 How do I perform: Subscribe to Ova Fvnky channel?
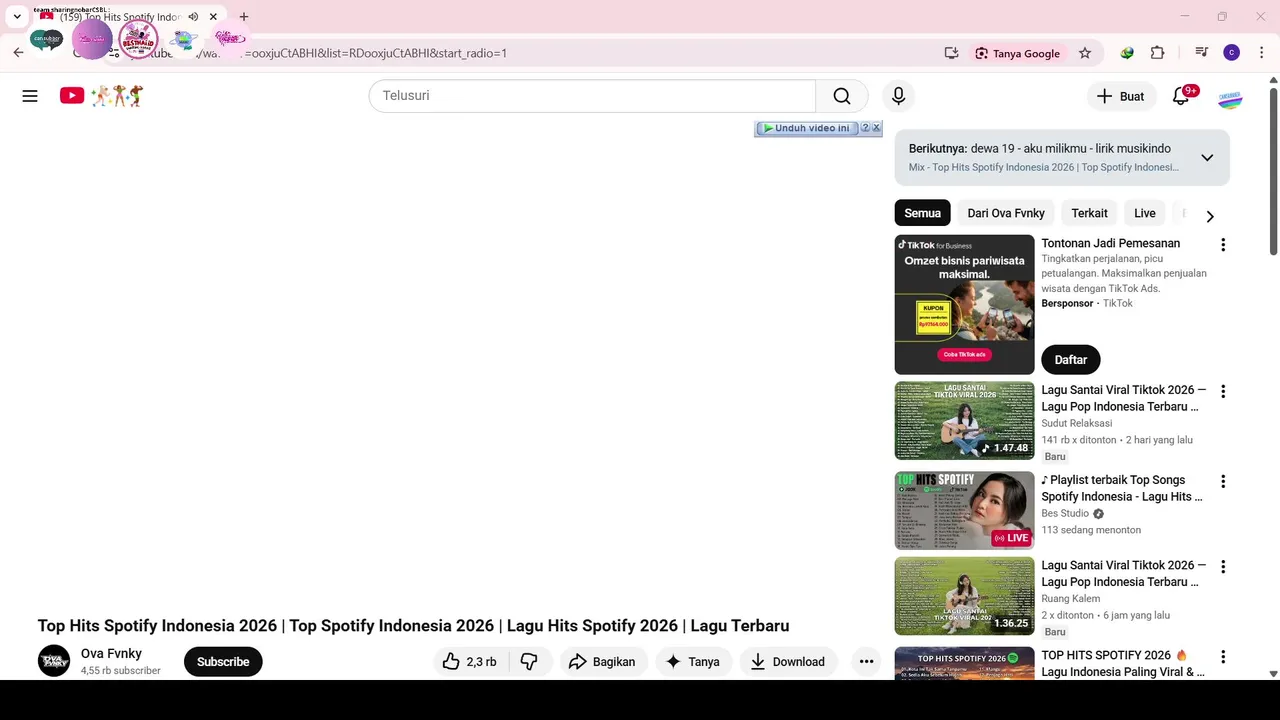[223, 662]
